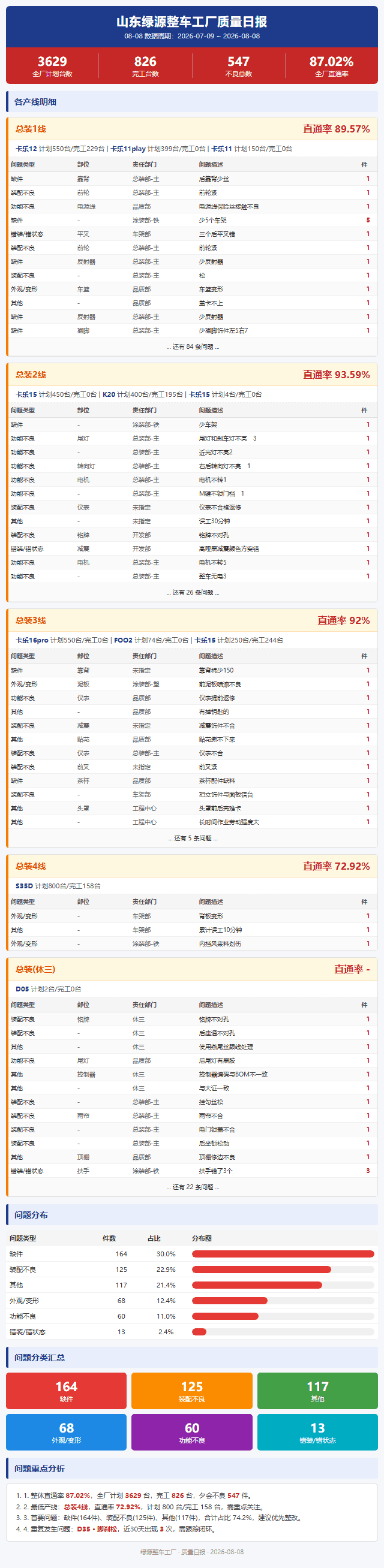This screenshot has width=384, height=1568.
Task: Select the 问题重点分析 section header
Action: point(192,1469)
